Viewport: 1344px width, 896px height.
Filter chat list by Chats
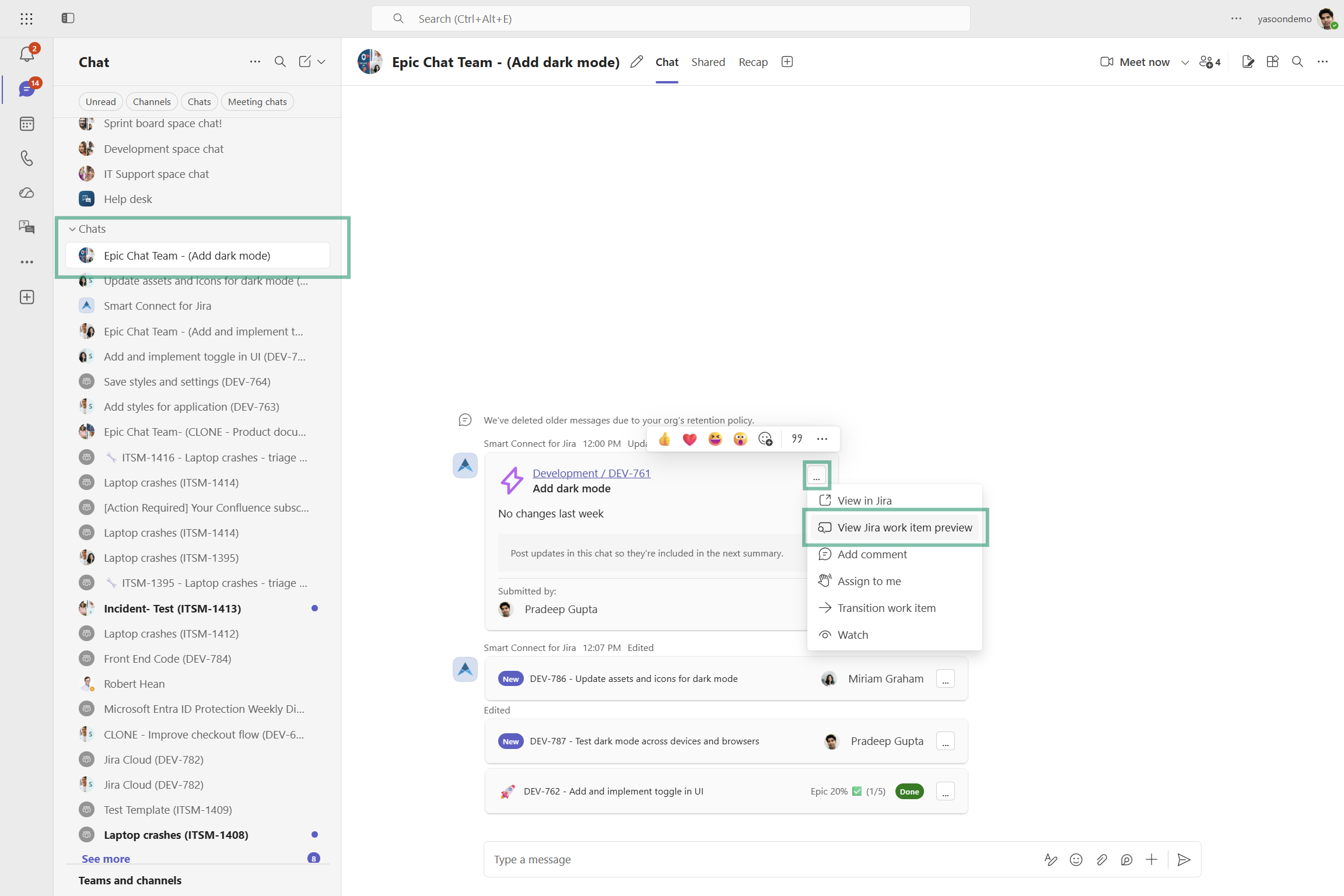(x=199, y=101)
